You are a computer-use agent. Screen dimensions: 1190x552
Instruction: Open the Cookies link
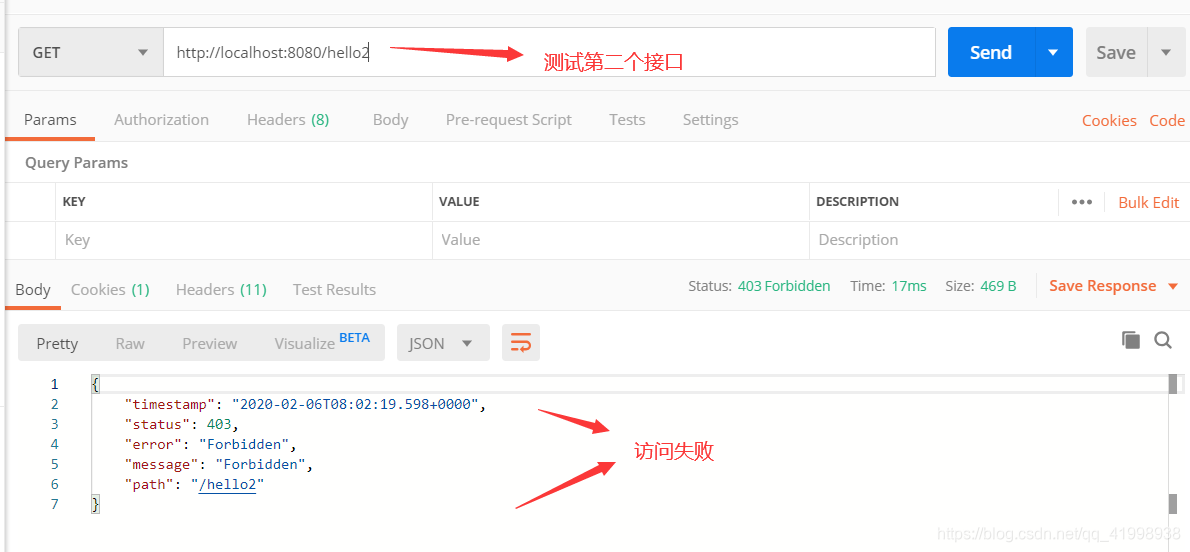tap(1109, 121)
